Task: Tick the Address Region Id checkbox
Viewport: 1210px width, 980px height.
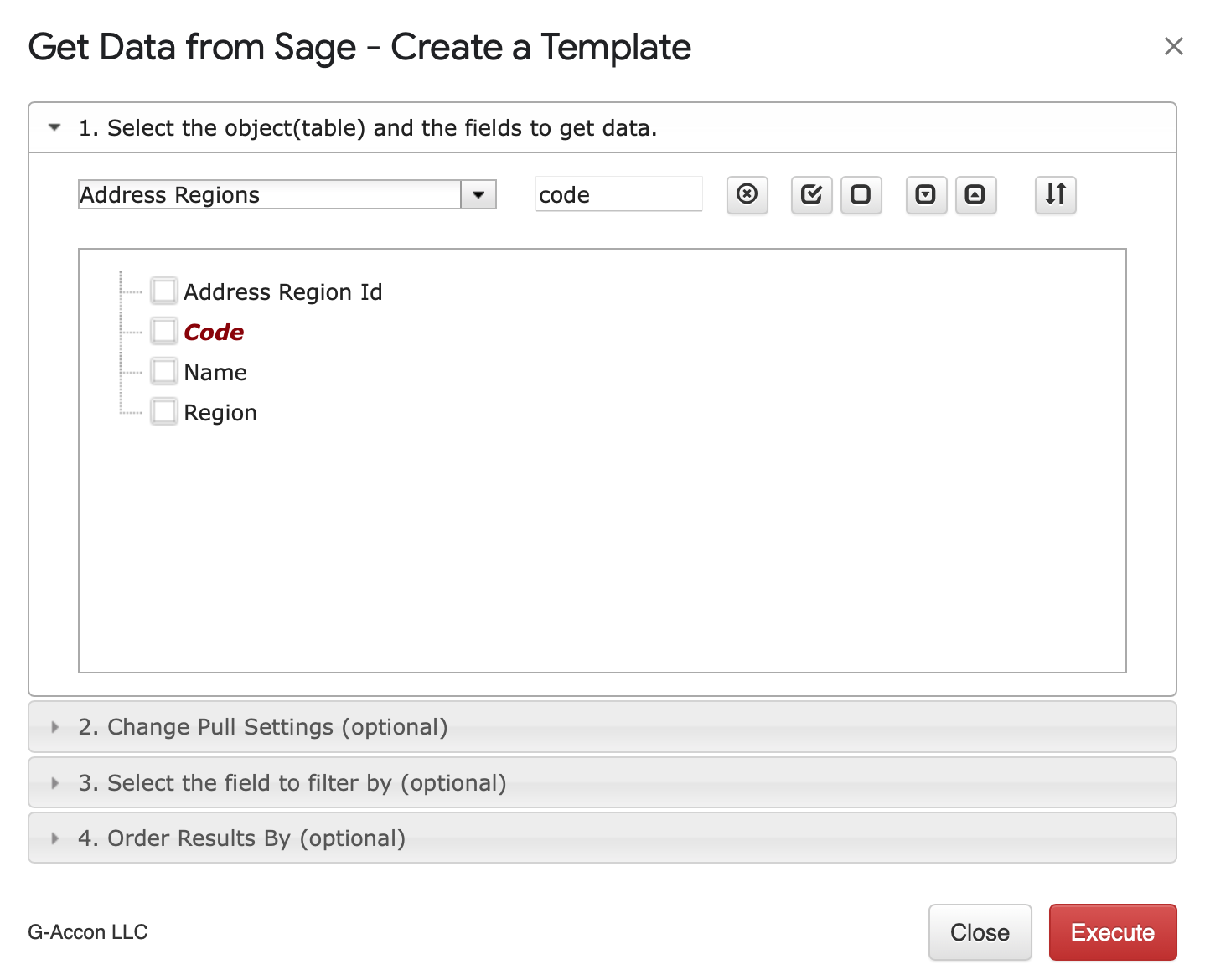Action: click(x=164, y=291)
